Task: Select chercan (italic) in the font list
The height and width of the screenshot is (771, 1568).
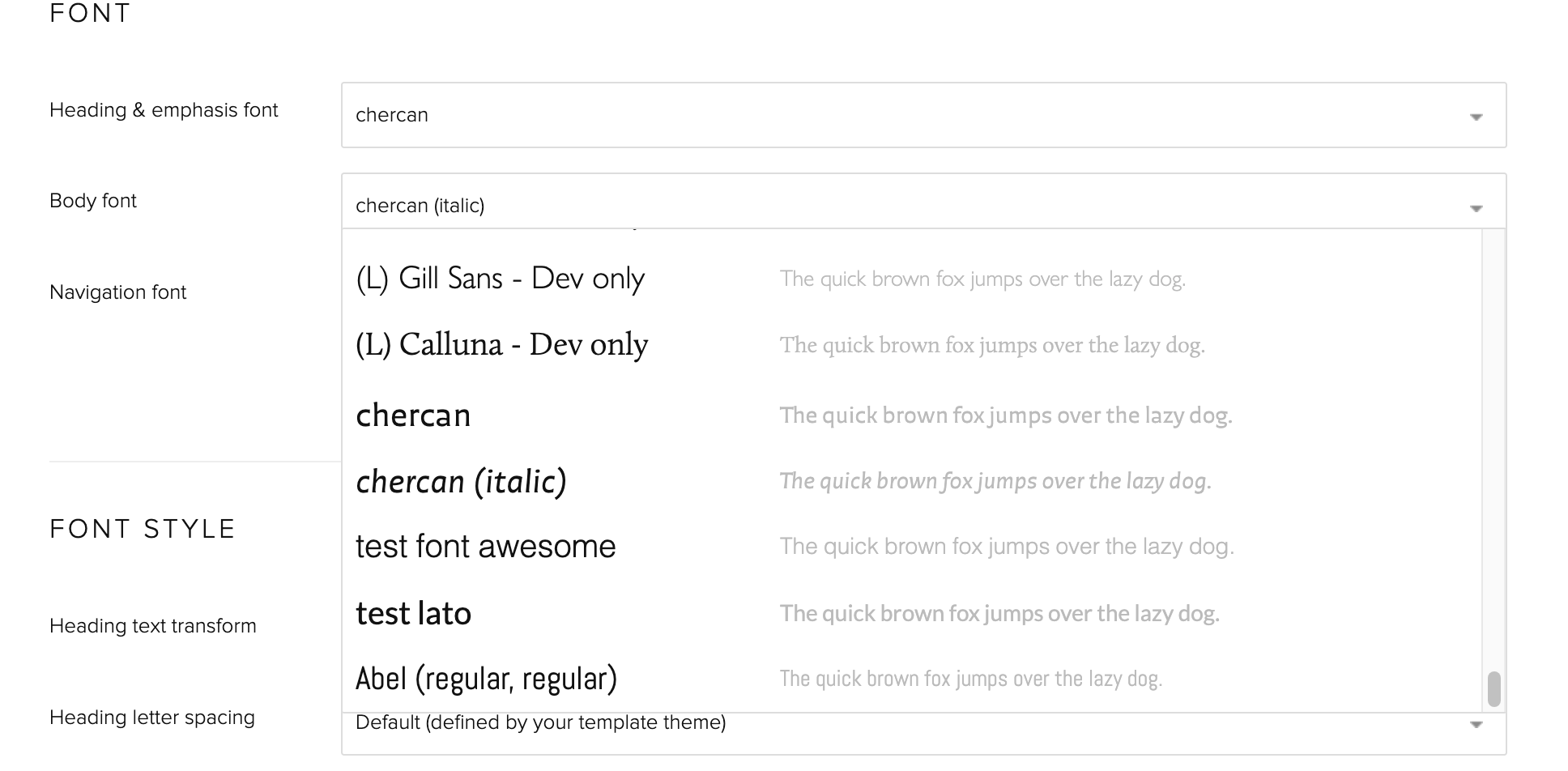Action: (461, 481)
